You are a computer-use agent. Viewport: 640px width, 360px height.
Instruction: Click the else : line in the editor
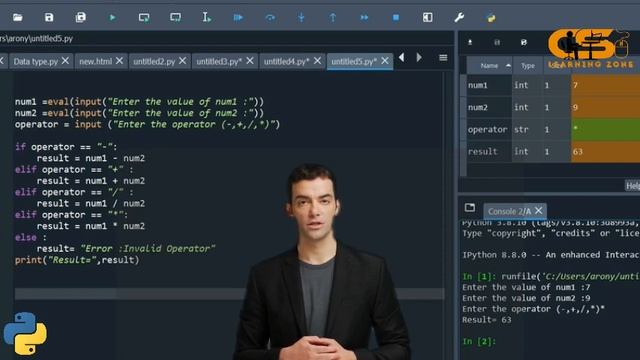pos(31,238)
